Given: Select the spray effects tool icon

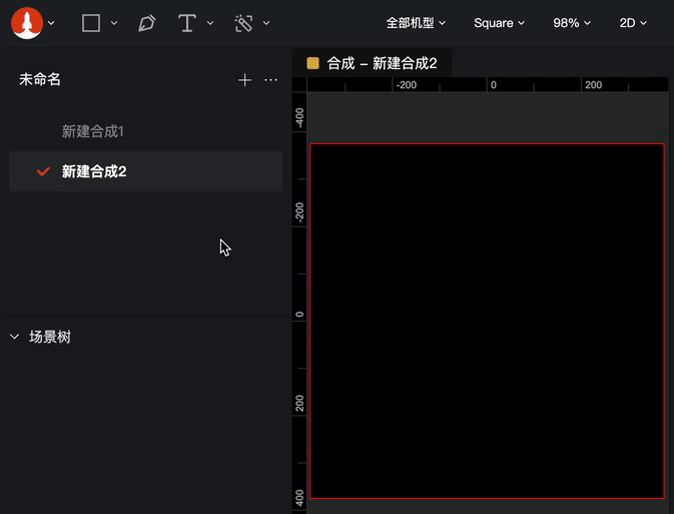Looking at the screenshot, I should click(244, 23).
